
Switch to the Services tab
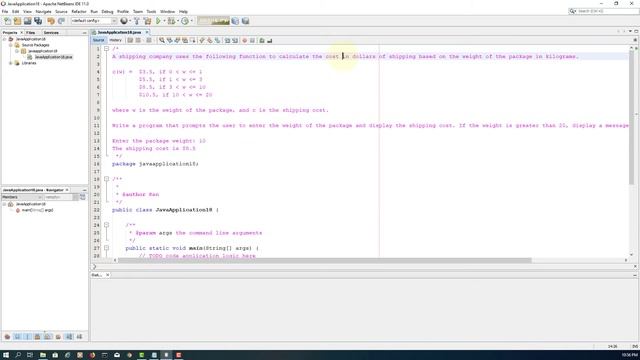tap(51, 32)
